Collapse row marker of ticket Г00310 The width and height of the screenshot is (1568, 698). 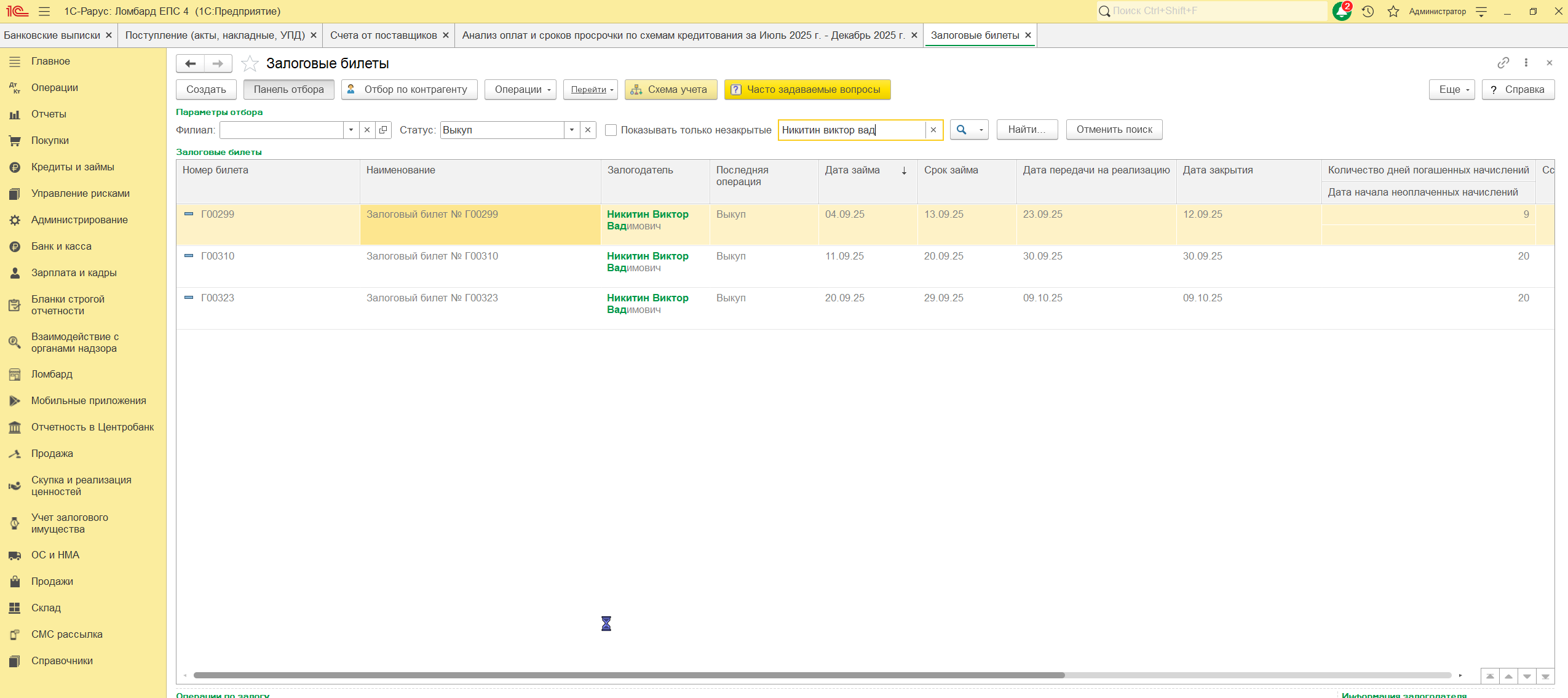click(189, 256)
